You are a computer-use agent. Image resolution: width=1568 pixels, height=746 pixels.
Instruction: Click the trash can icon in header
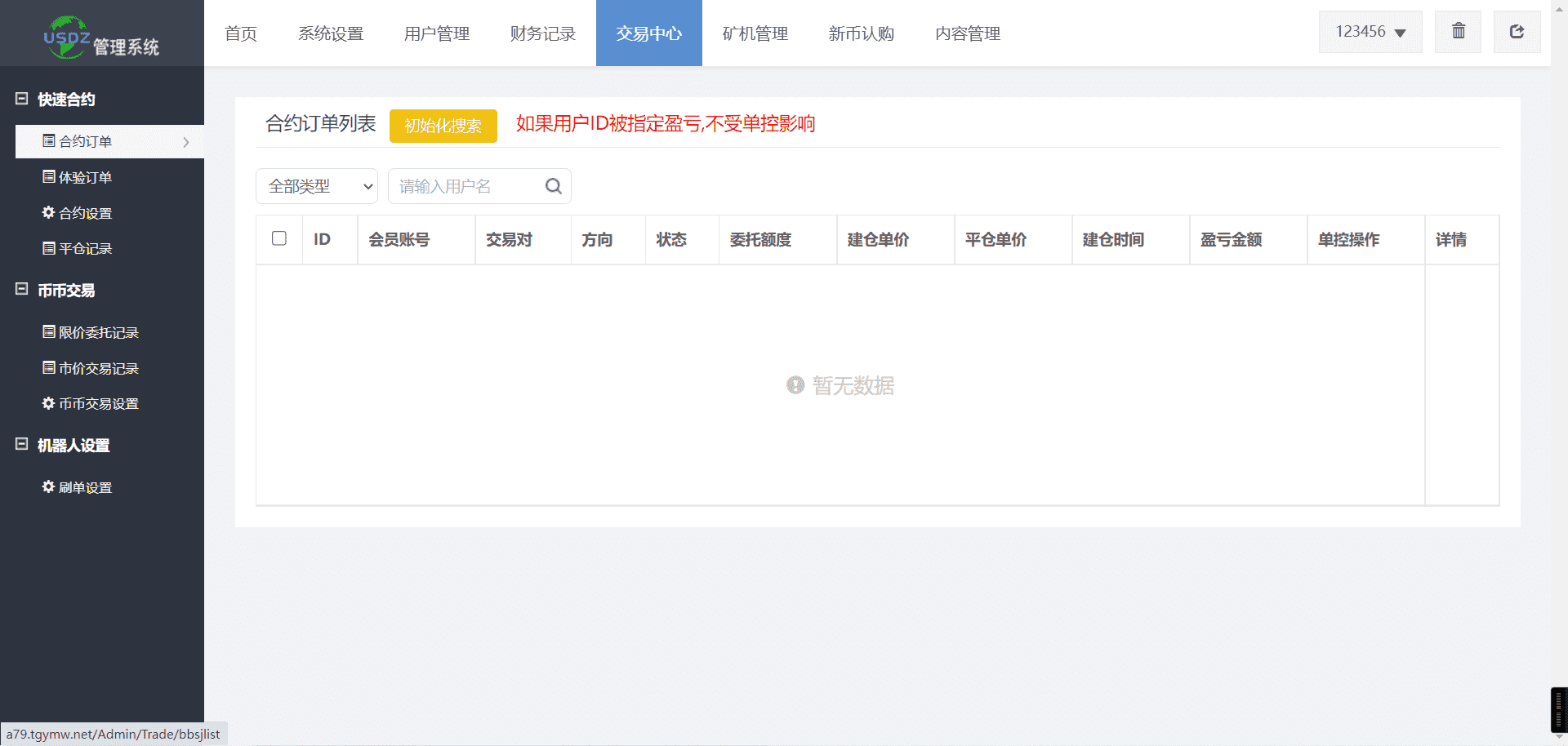tap(1458, 32)
